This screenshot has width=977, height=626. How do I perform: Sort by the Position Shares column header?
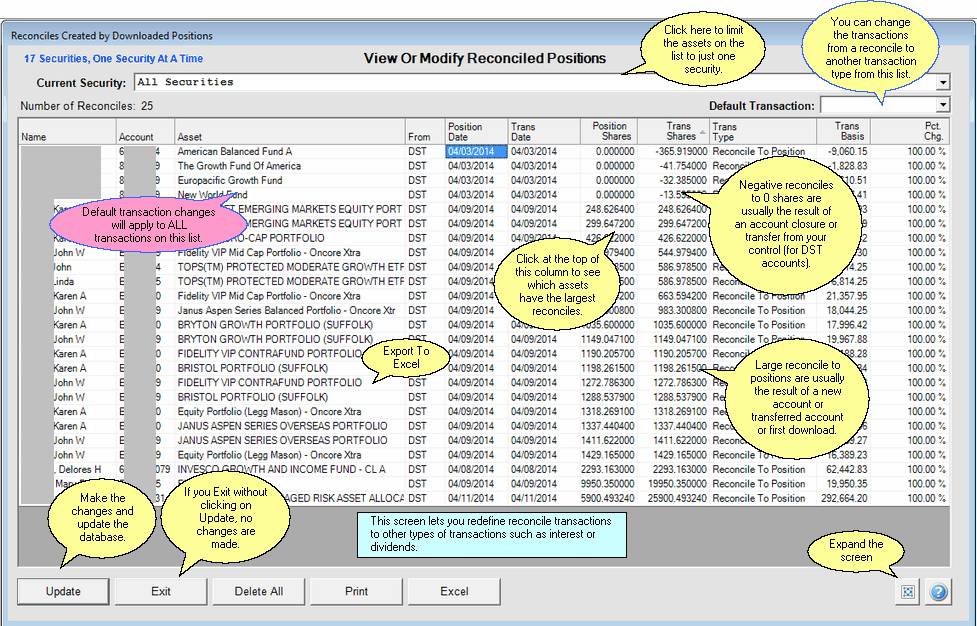pyautogui.click(x=610, y=131)
